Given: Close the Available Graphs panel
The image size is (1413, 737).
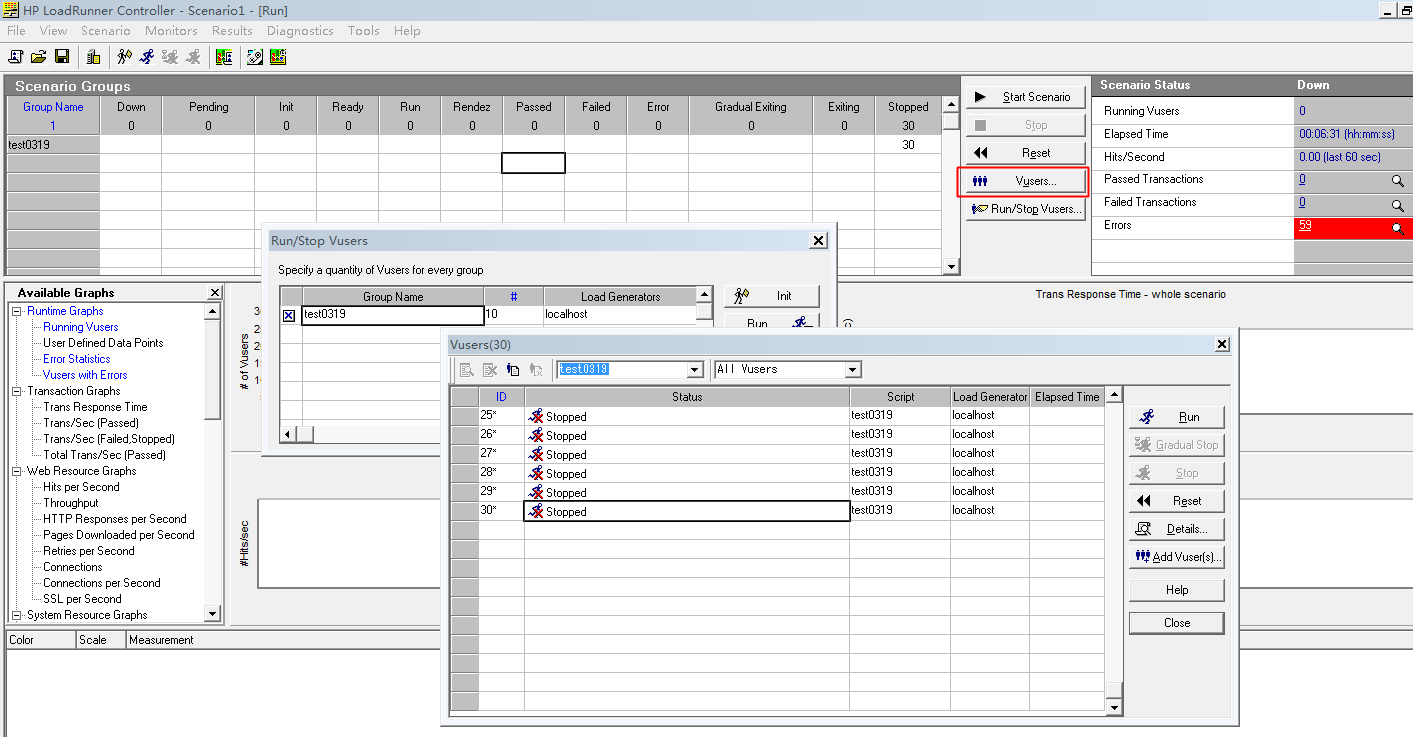Looking at the screenshot, I should tap(215, 292).
